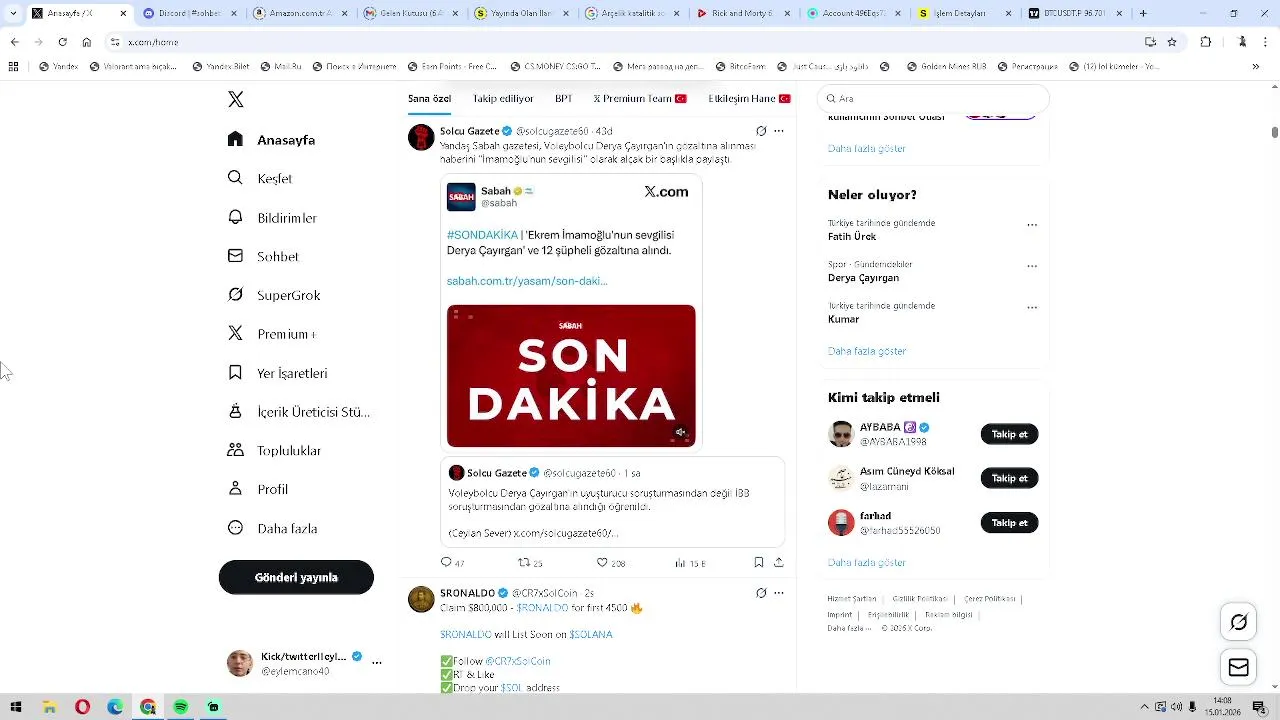
Task: Show more bookmarks chevron in bookmarks bar
Action: (x=1256, y=67)
